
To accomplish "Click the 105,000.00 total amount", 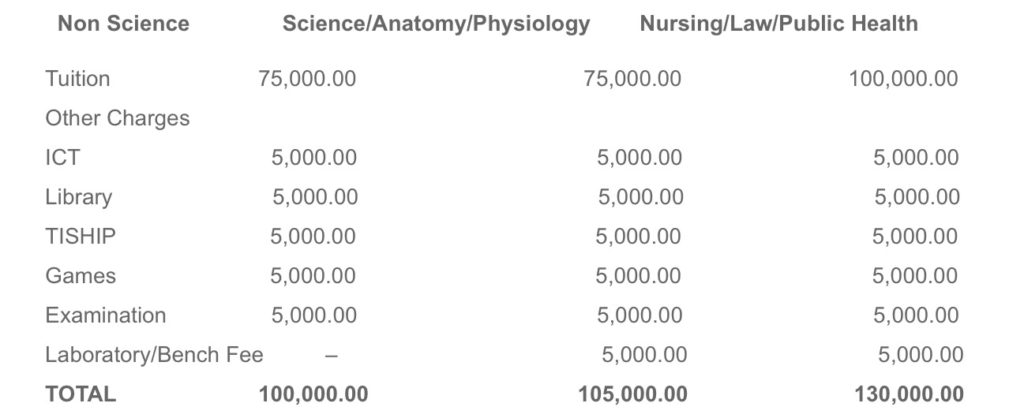I will (x=632, y=394).
